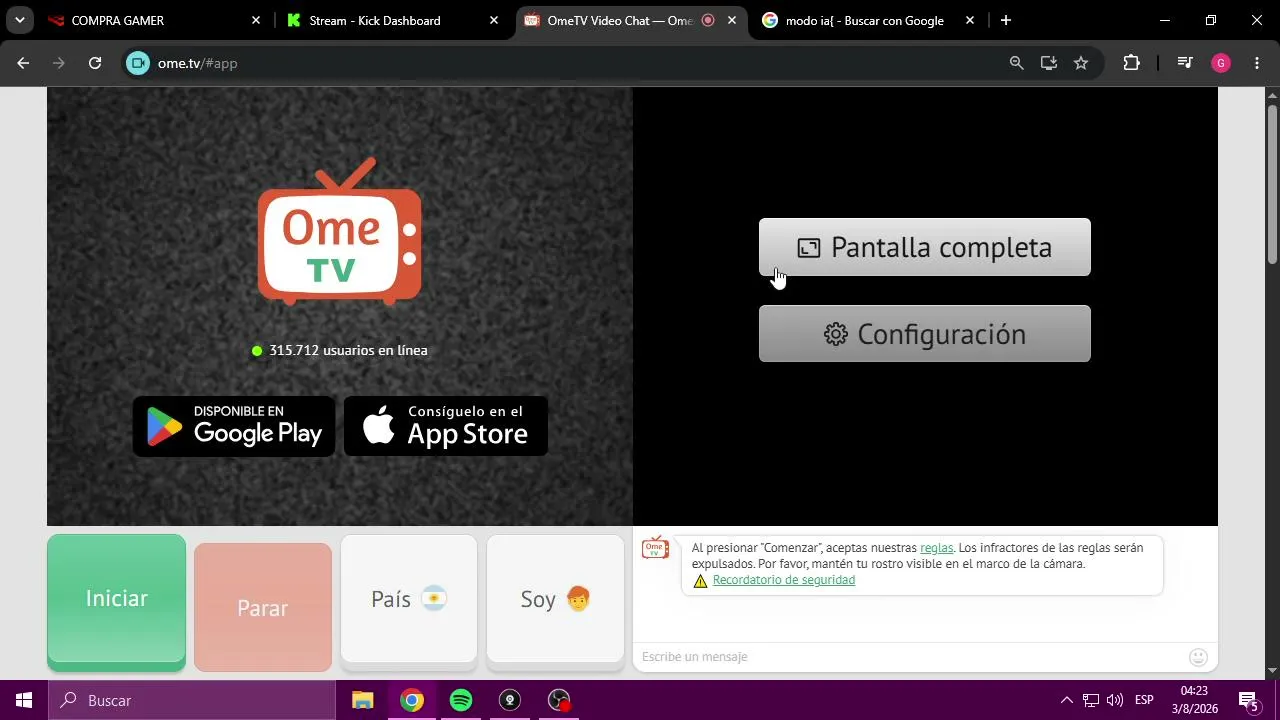The image size is (1280, 720).
Task: Switch the ESP input language
Action: pos(1144,700)
